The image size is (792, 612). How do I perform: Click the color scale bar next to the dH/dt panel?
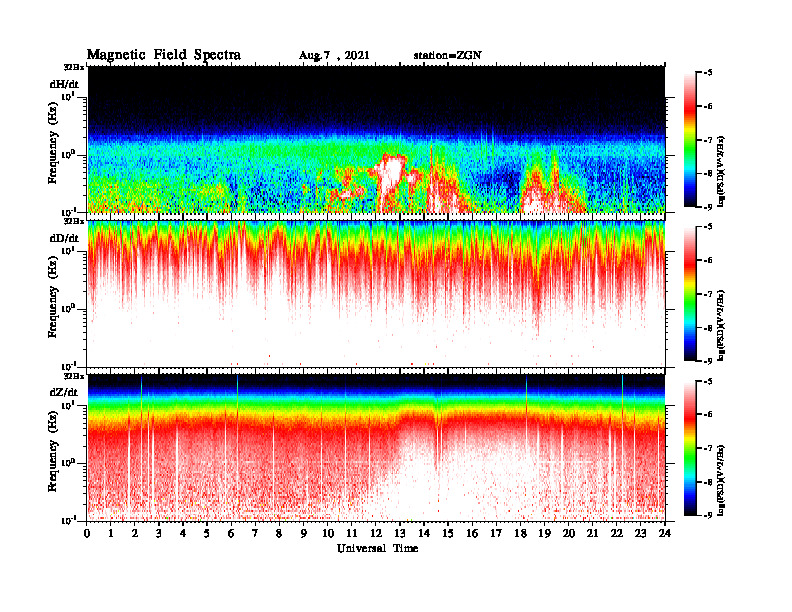point(689,140)
